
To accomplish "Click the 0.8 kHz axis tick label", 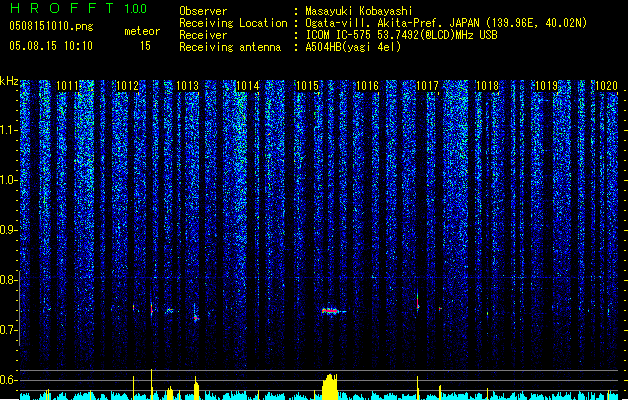I will point(9,280).
